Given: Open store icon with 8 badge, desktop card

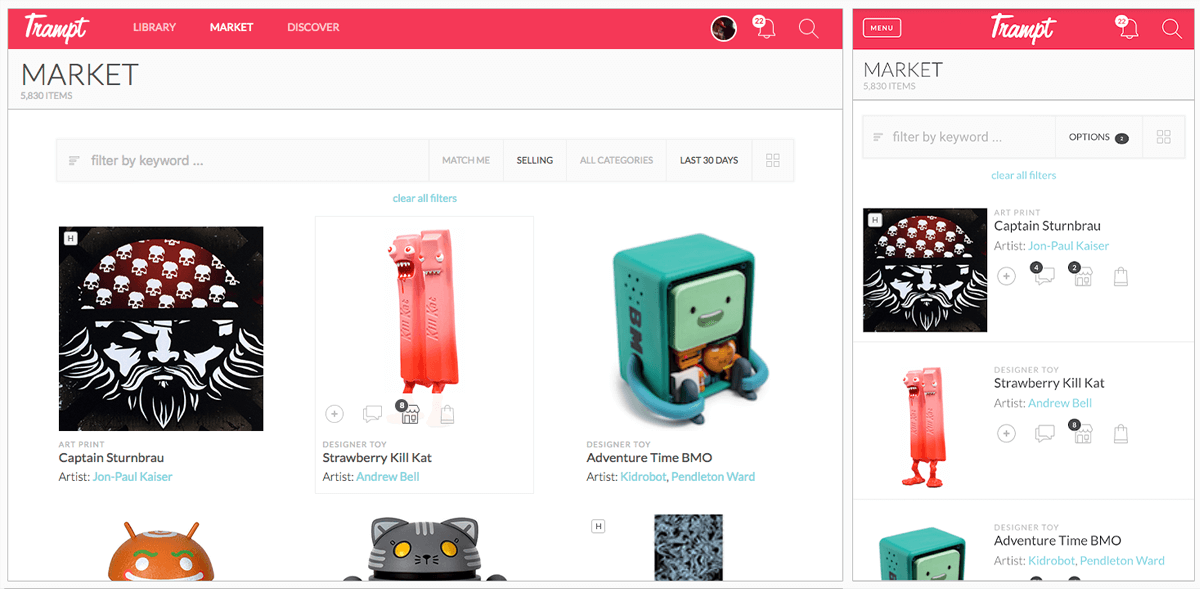Looking at the screenshot, I should [x=408, y=412].
